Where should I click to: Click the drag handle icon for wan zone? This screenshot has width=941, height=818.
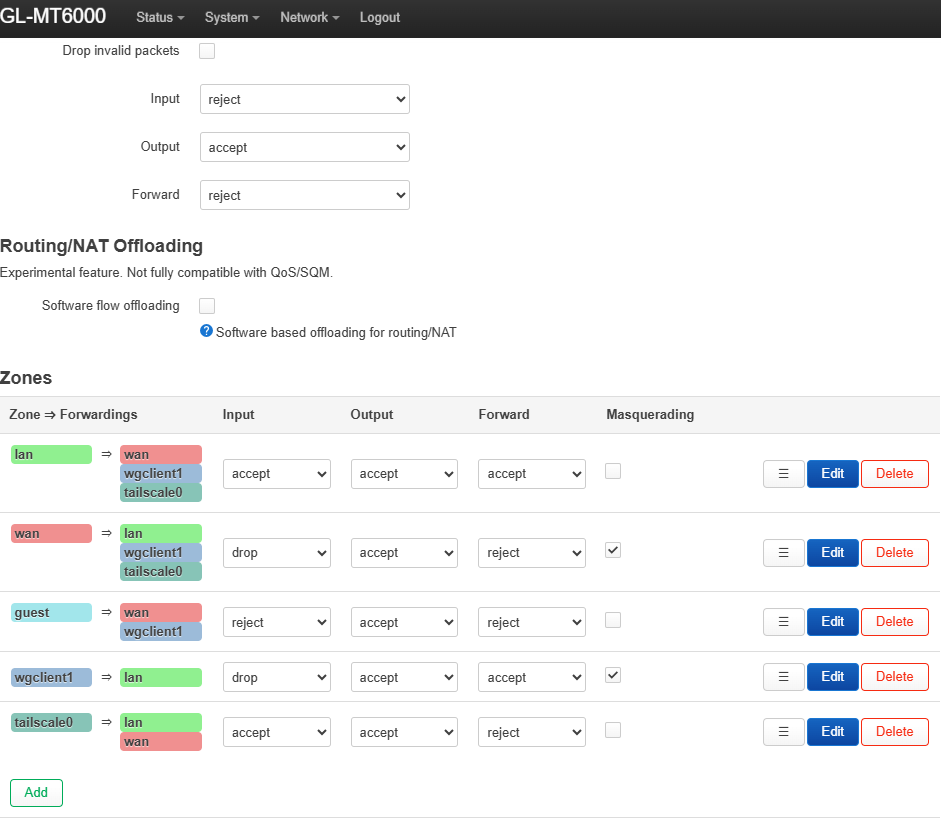point(784,553)
